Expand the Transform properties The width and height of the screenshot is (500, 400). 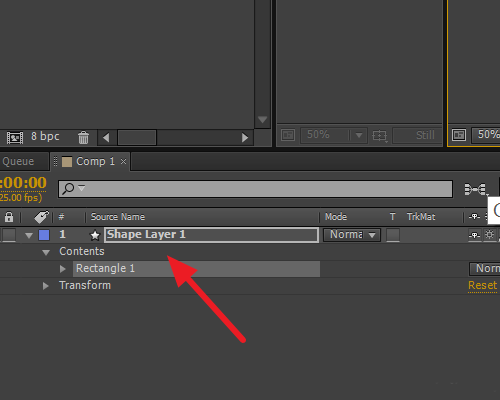[x=46, y=286]
